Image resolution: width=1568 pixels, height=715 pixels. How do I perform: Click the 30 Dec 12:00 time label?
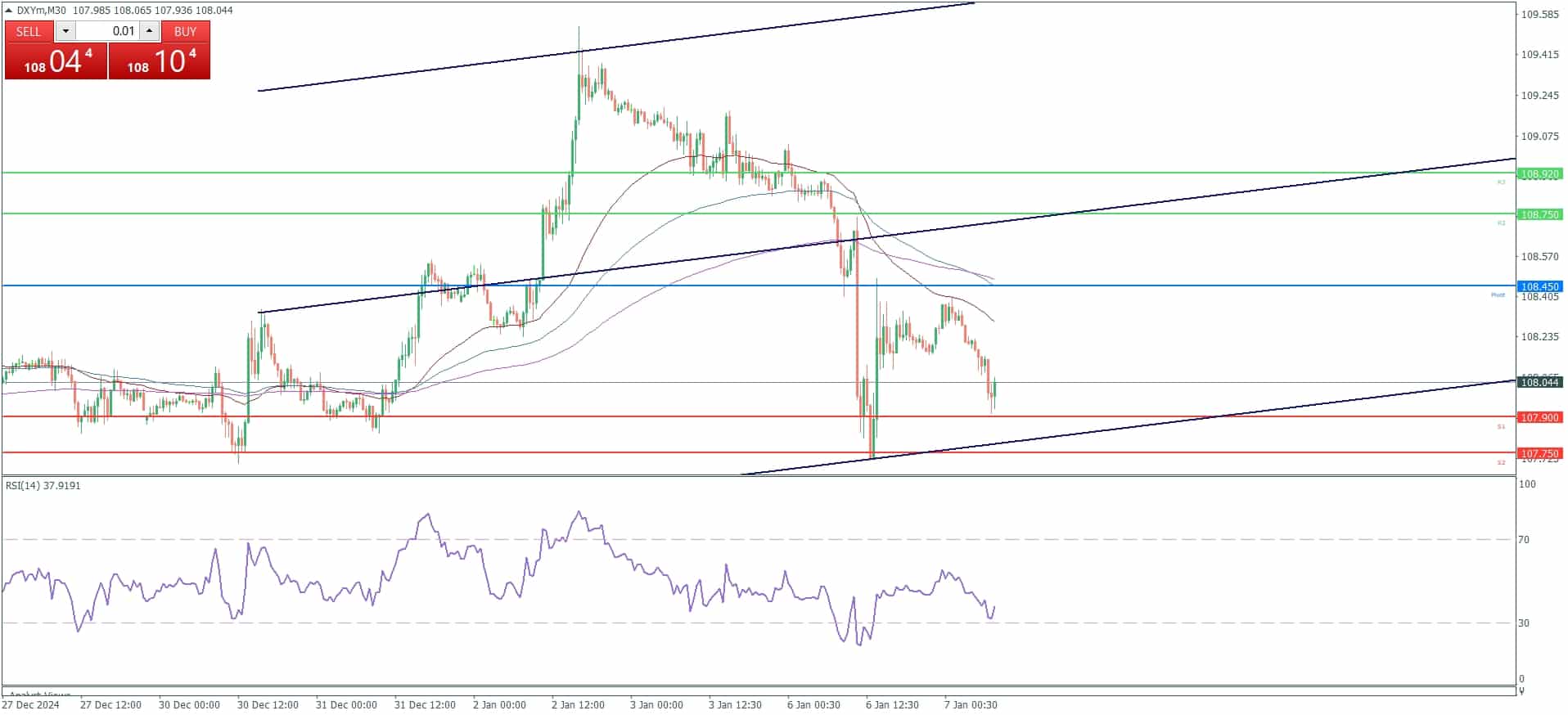point(268,704)
